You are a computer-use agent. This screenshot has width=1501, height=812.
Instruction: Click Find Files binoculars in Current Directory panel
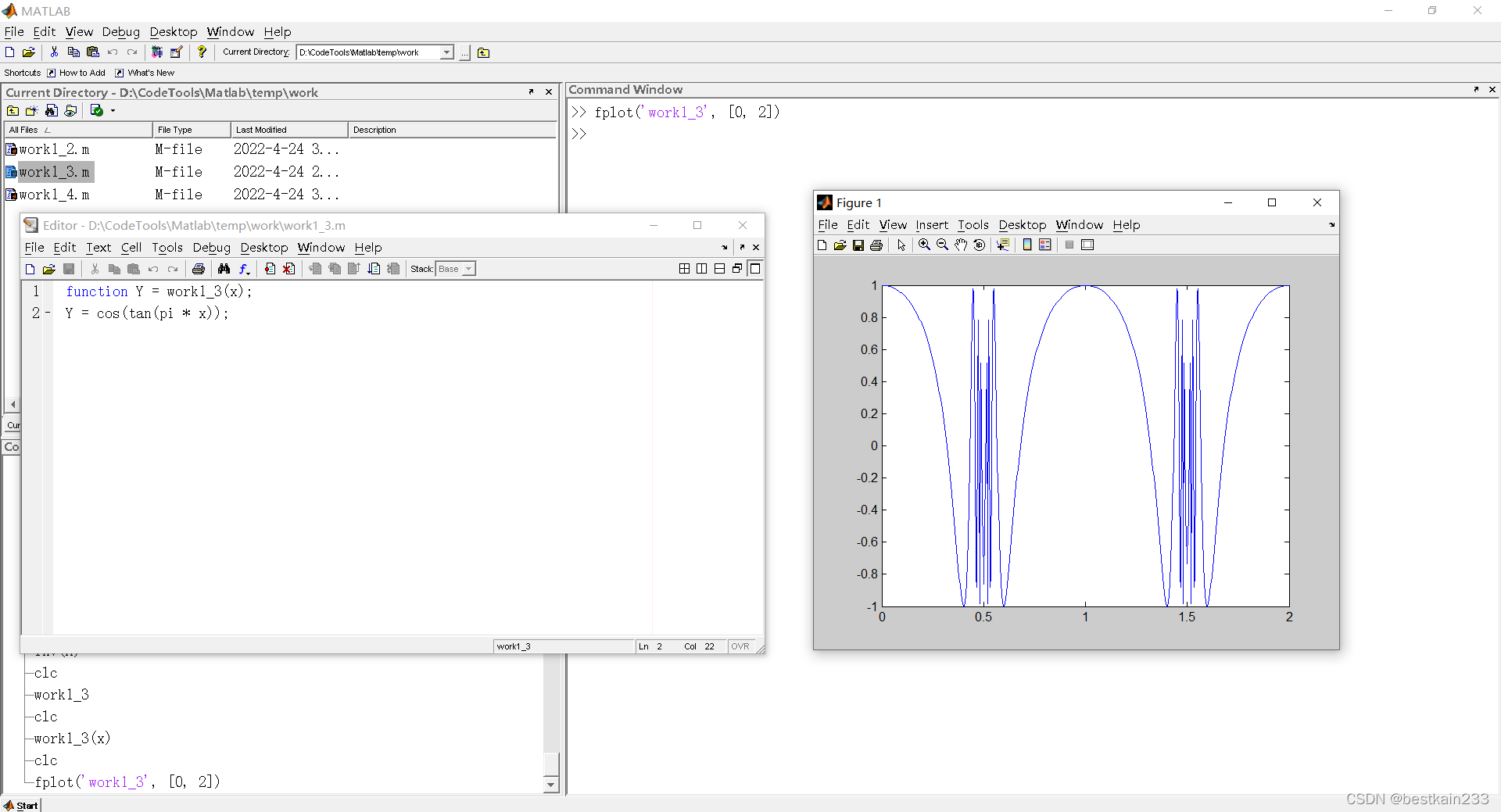click(52, 110)
